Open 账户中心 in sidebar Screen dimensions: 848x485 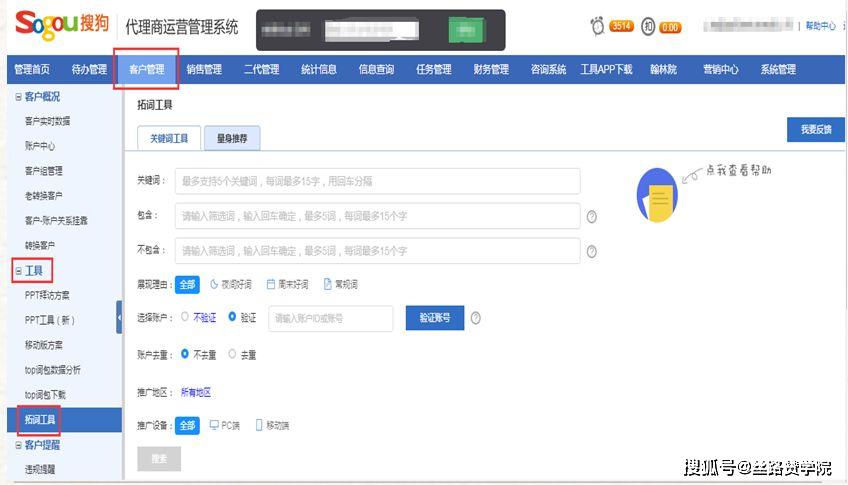40,146
